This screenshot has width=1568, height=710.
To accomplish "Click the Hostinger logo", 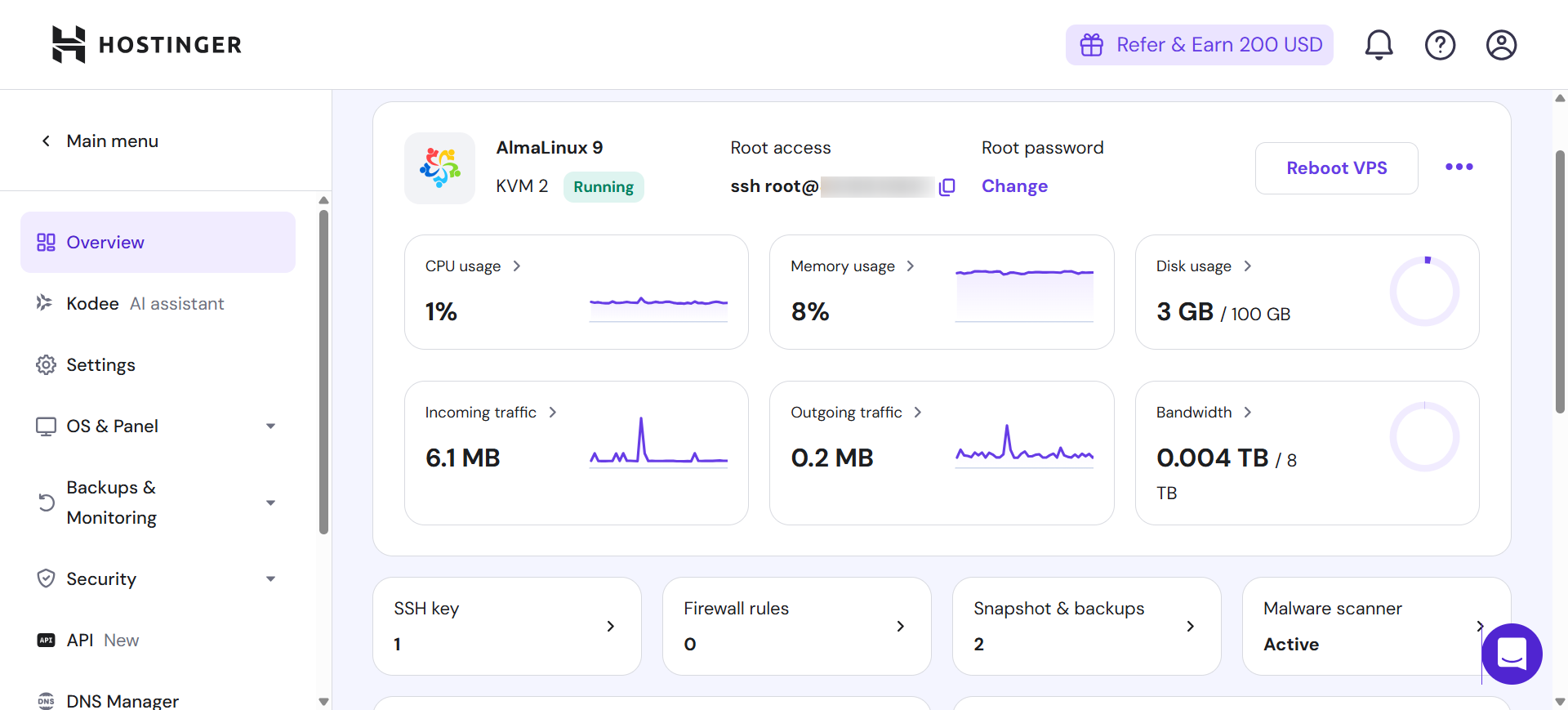I will point(147,44).
